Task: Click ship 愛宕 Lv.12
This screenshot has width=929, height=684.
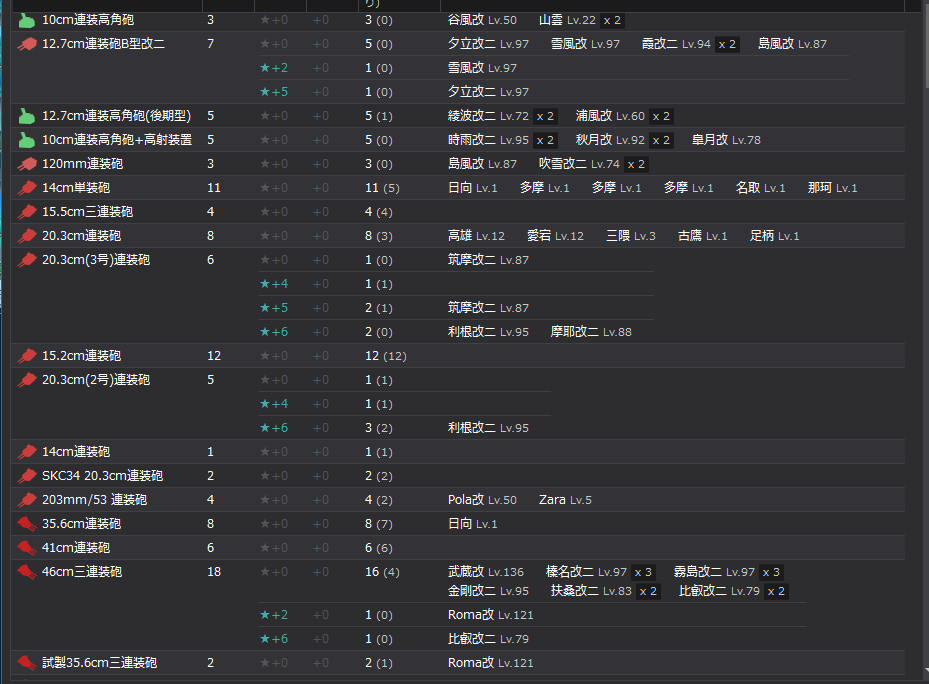Action: tap(556, 236)
